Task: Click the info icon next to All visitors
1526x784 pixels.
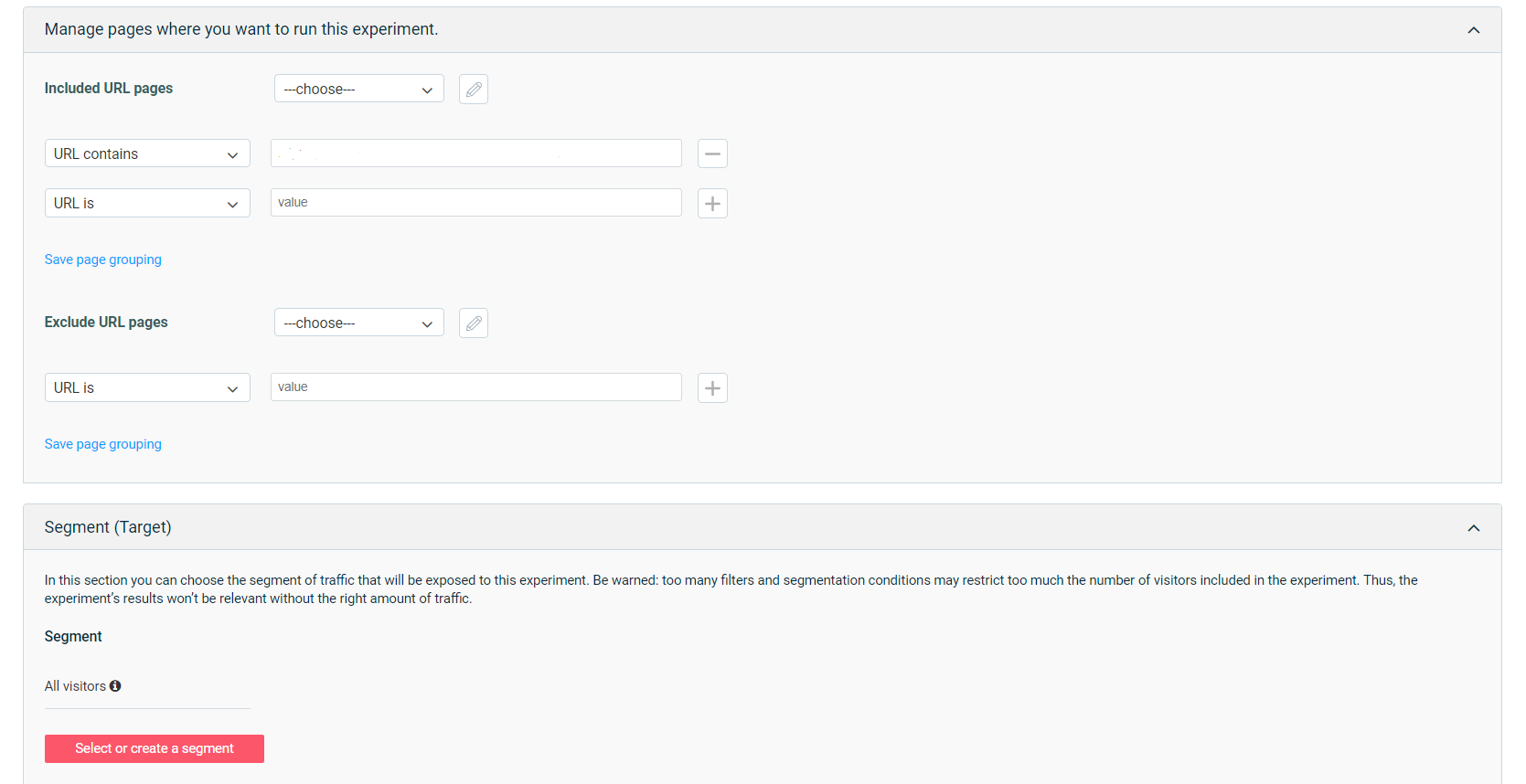Action: tap(115, 686)
